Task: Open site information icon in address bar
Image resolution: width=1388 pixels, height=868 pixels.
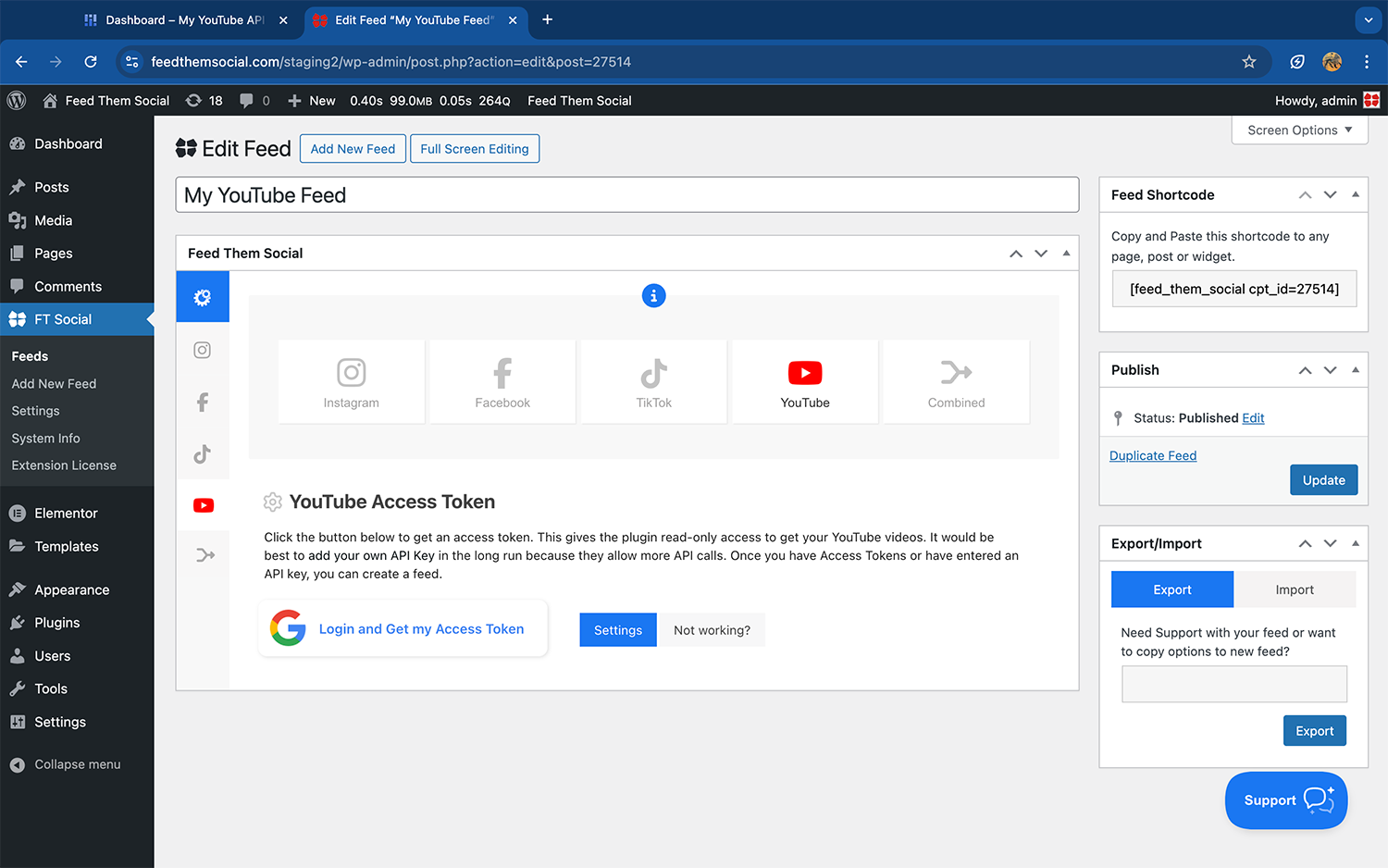Action: click(x=132, y=61)
